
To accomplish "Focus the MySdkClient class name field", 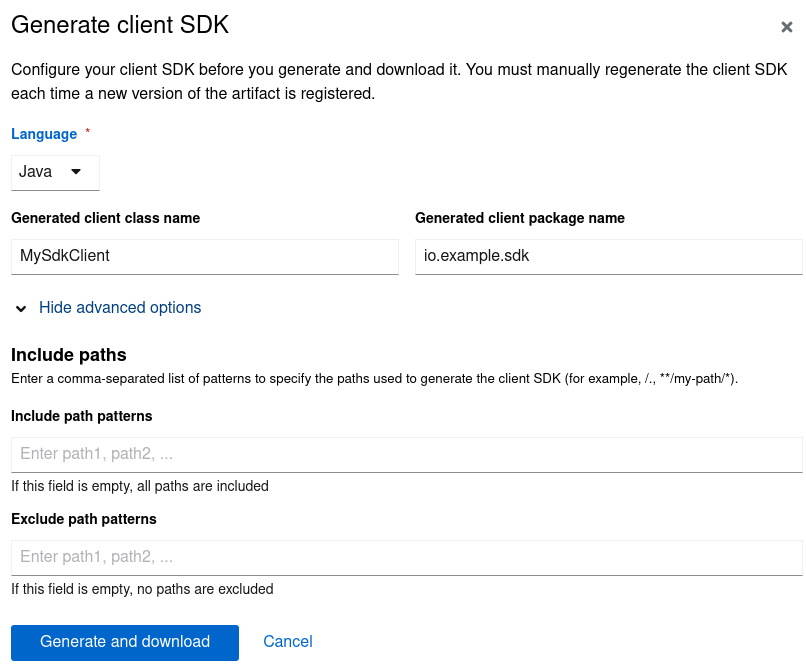I will click(204, 256).
